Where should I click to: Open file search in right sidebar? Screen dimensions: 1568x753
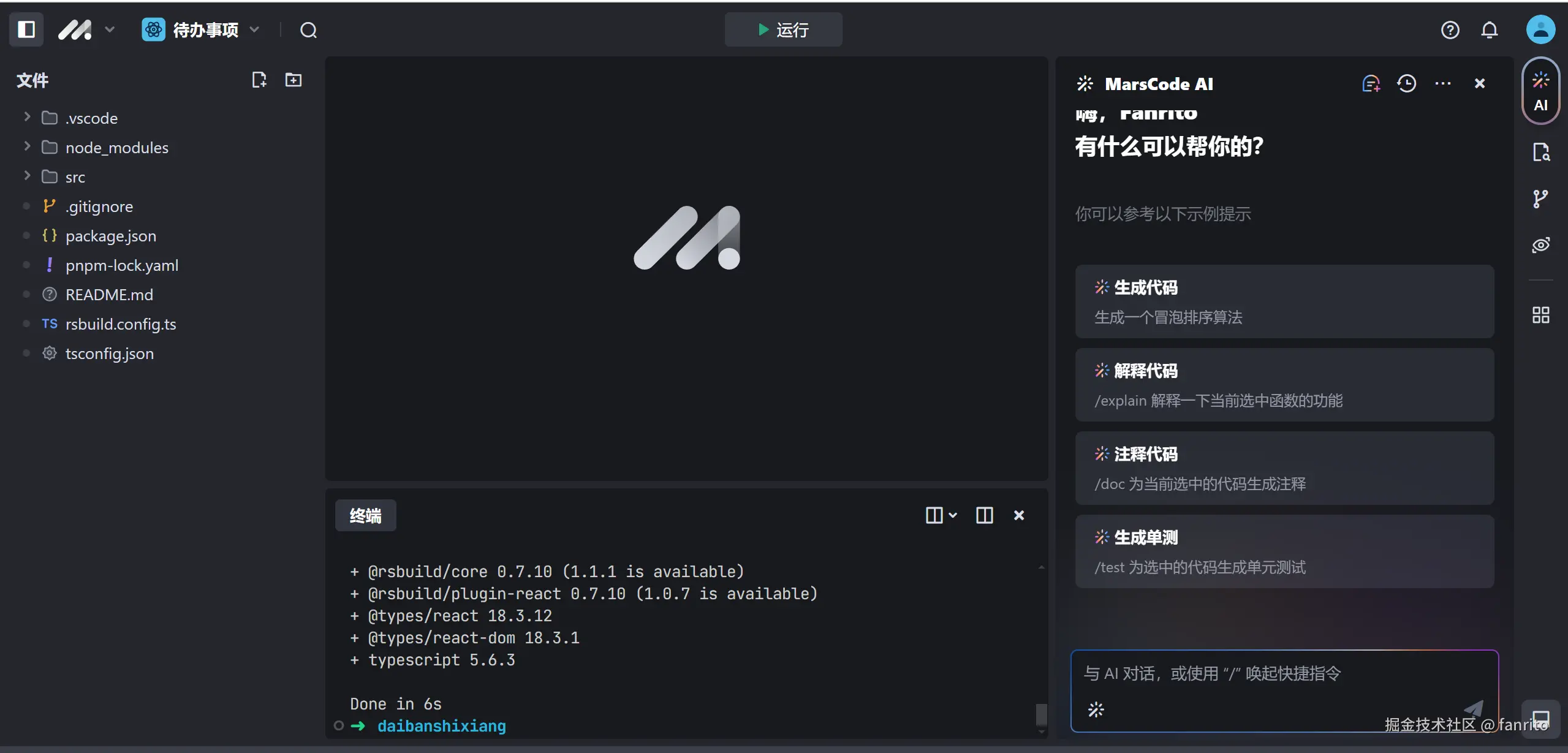pyautogui.click(x=1540, y=152)
